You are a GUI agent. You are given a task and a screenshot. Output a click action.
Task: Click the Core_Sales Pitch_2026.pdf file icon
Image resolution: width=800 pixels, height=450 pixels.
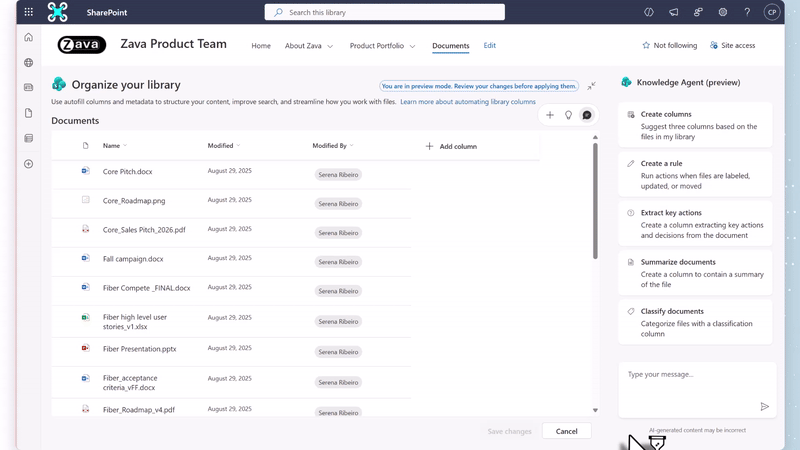tap(85, 229)
